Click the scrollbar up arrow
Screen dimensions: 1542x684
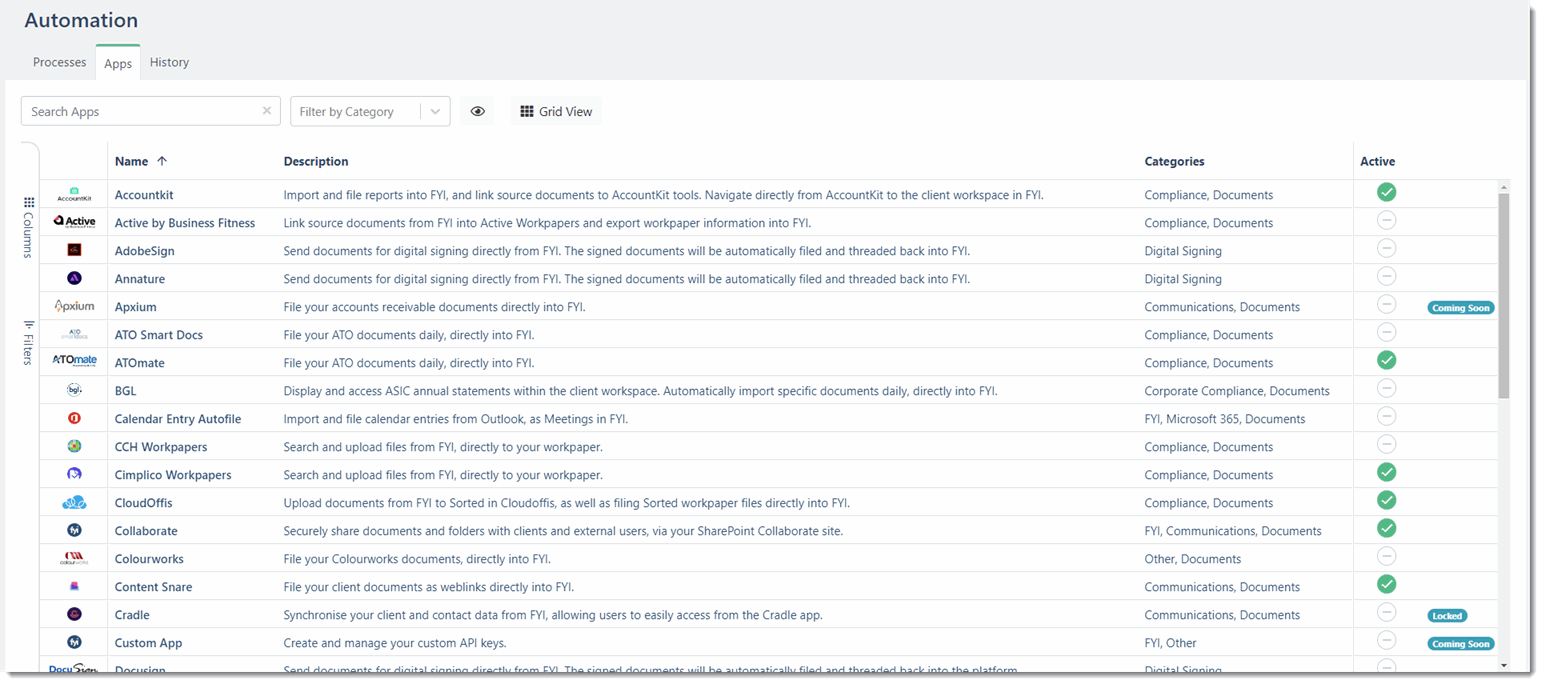click(x=1504, y=187)
